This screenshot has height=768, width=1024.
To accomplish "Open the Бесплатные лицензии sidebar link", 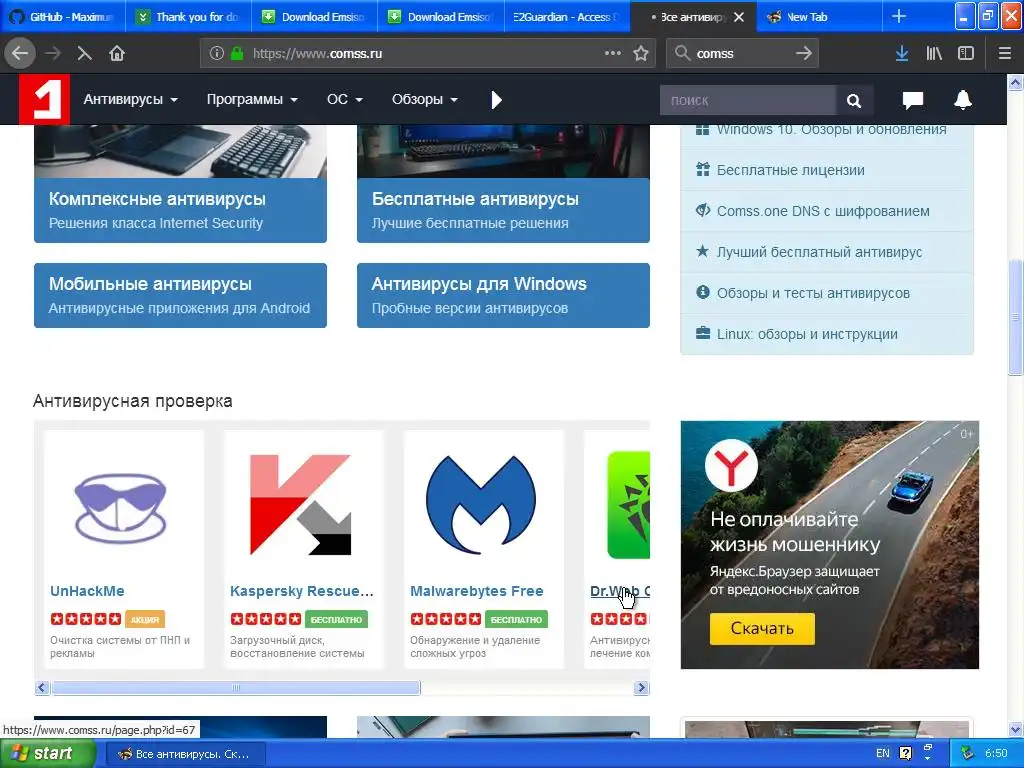I will tap(827, 170).
